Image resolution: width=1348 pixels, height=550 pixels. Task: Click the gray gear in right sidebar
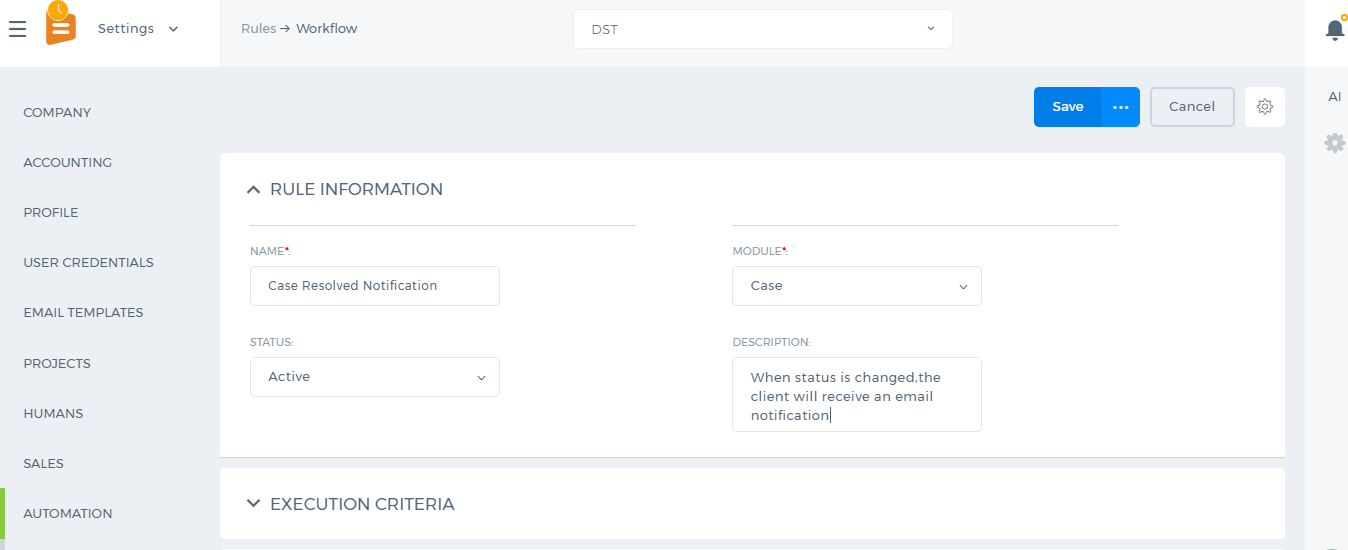[x=1334, y=143]
